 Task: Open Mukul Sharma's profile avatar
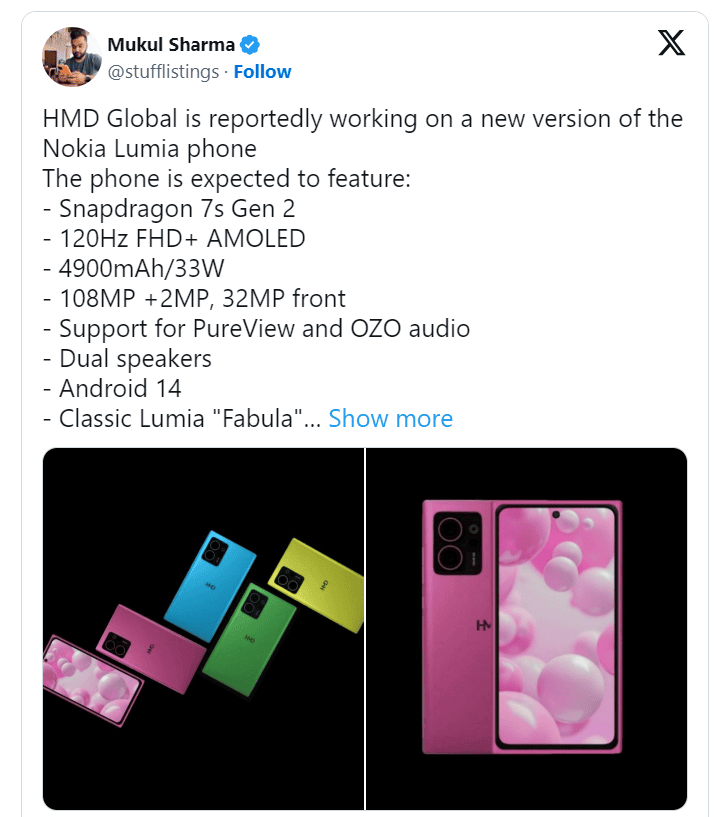pos(72,57)
